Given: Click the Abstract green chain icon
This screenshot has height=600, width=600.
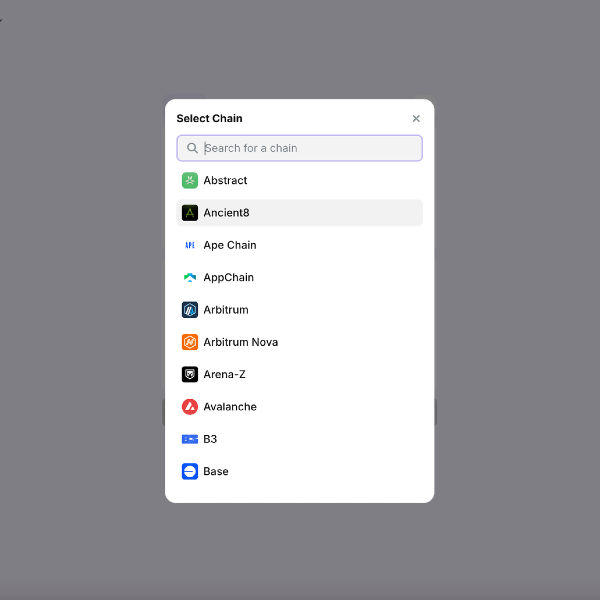Looking at the screenshot, I should coord(190,181).
